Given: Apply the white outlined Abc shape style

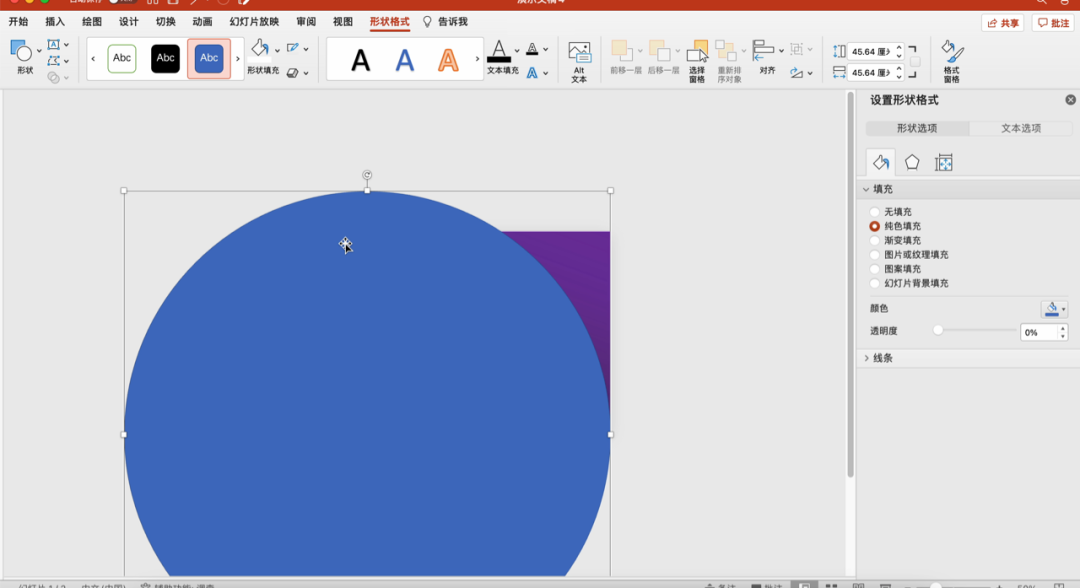Looking at the screenshot, I should click(x=122, y=59).
